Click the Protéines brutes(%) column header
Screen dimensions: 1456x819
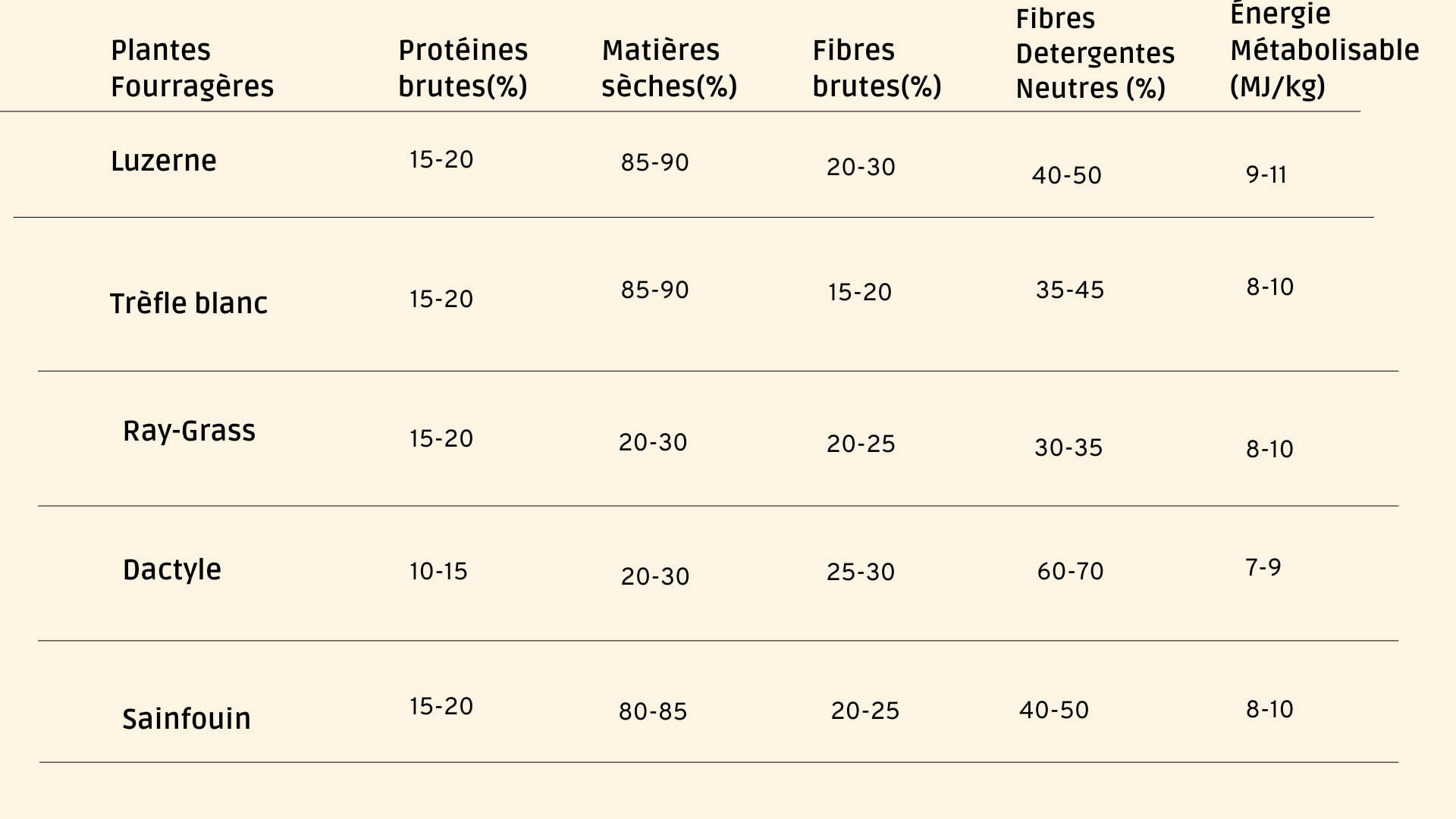463,68
